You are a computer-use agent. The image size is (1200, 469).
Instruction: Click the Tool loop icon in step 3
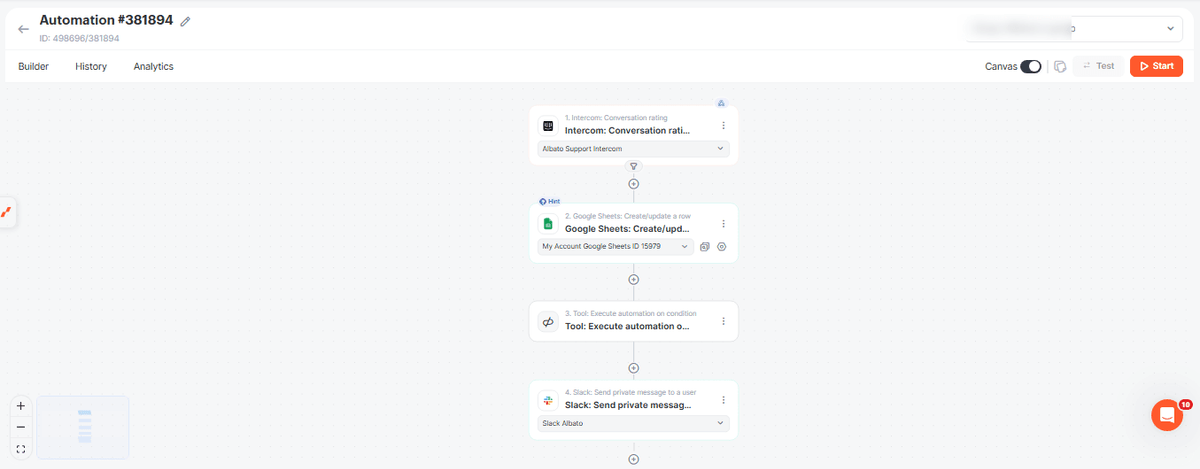click(548, 321)
